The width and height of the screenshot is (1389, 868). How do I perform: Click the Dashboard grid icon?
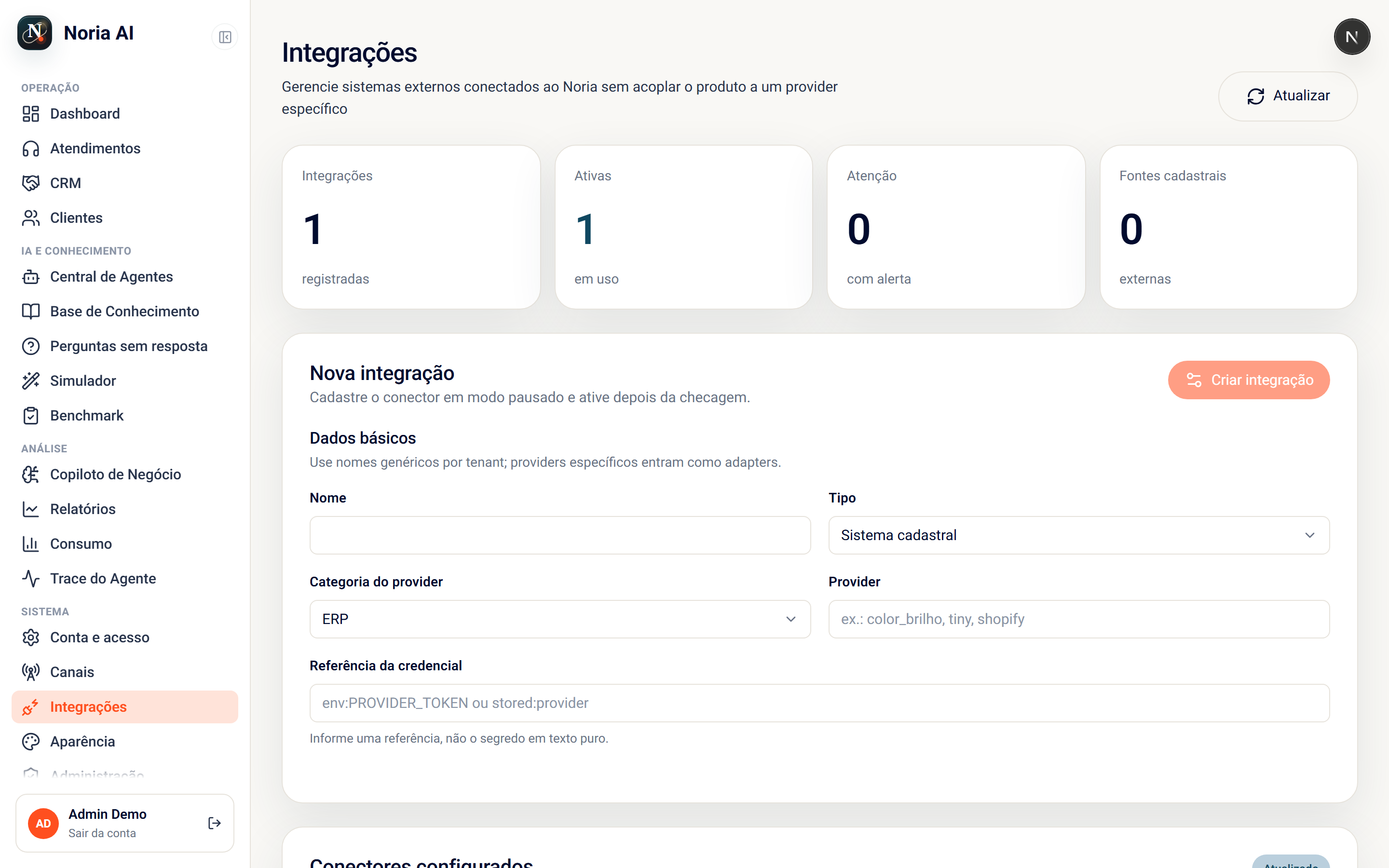tap(31, 114)
